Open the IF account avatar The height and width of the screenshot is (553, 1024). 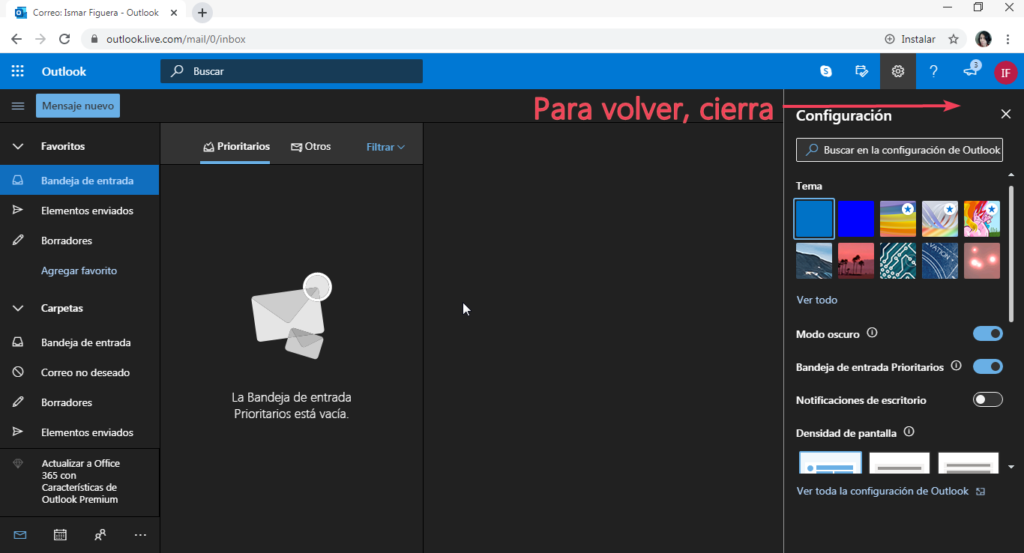tap(1006, 72)
